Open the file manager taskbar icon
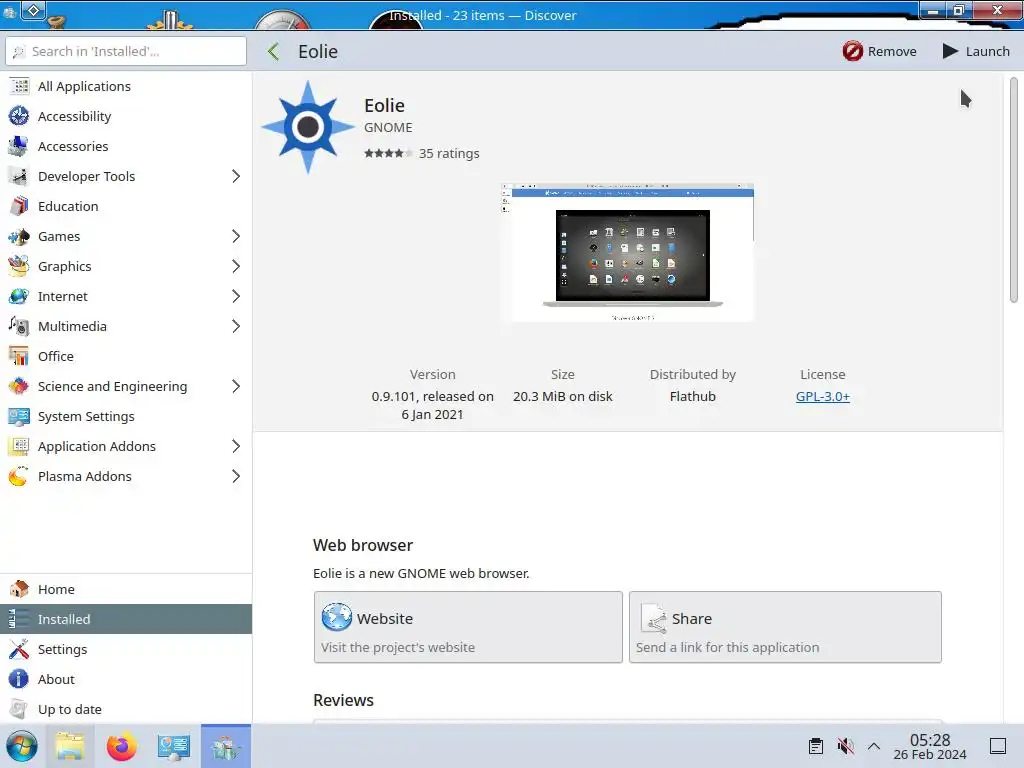Viewport: 1024px width, 768px height. click(x=70, y=746)
